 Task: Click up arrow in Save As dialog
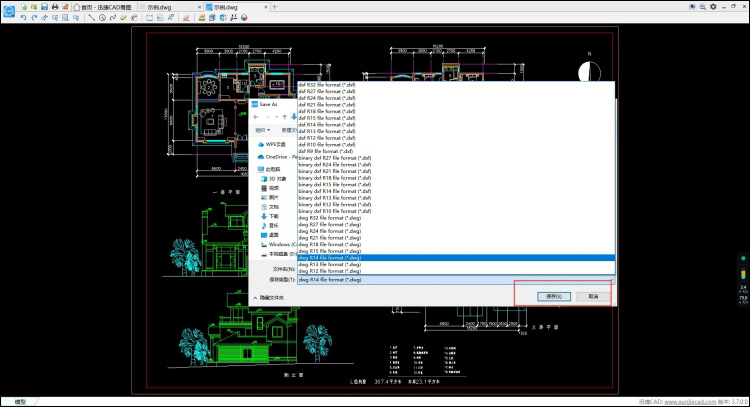tap(285, 117)
